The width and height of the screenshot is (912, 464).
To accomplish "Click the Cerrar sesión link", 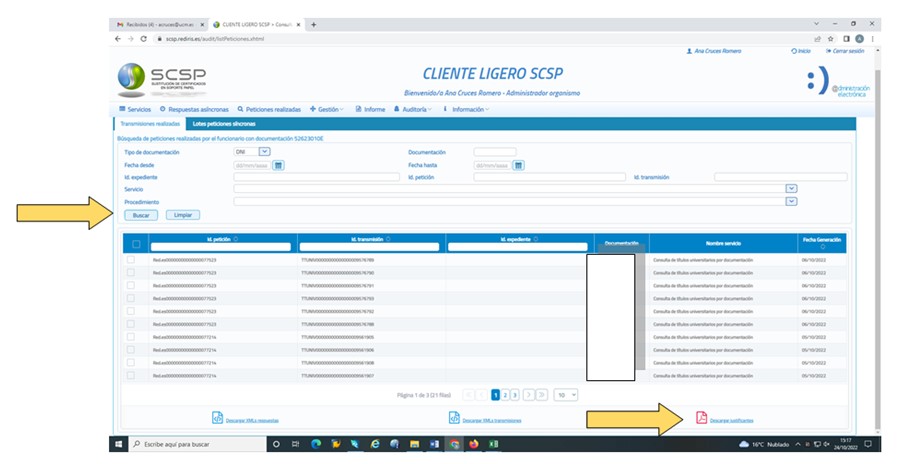I will click(x=845, y=51).
